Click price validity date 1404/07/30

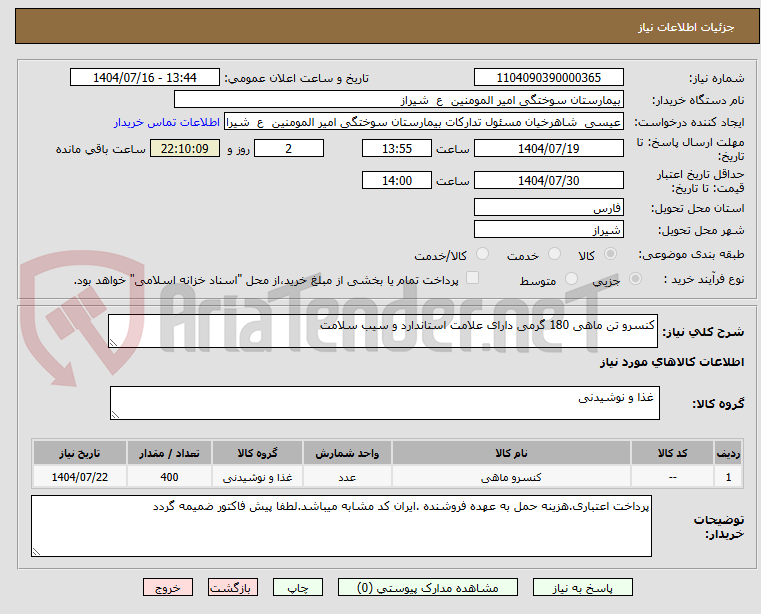pyautogui.click(x=548, y=181)
